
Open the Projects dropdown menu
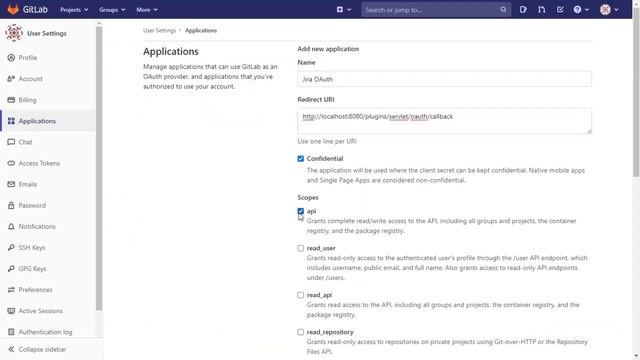(74, 10)
